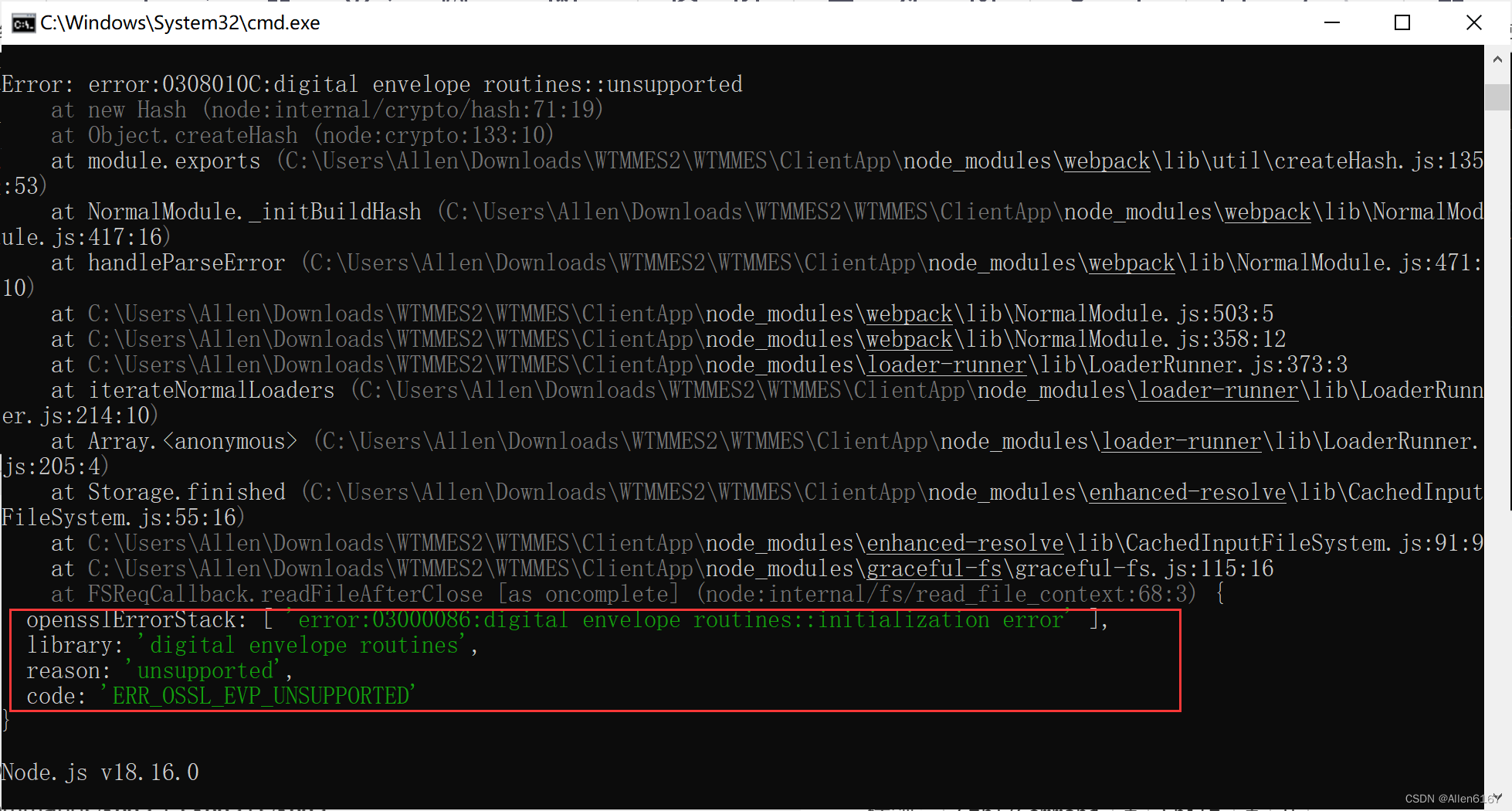Click the code 'ERR_OSSL_EVP_UNSUPPORTED' value

[260, 696]
